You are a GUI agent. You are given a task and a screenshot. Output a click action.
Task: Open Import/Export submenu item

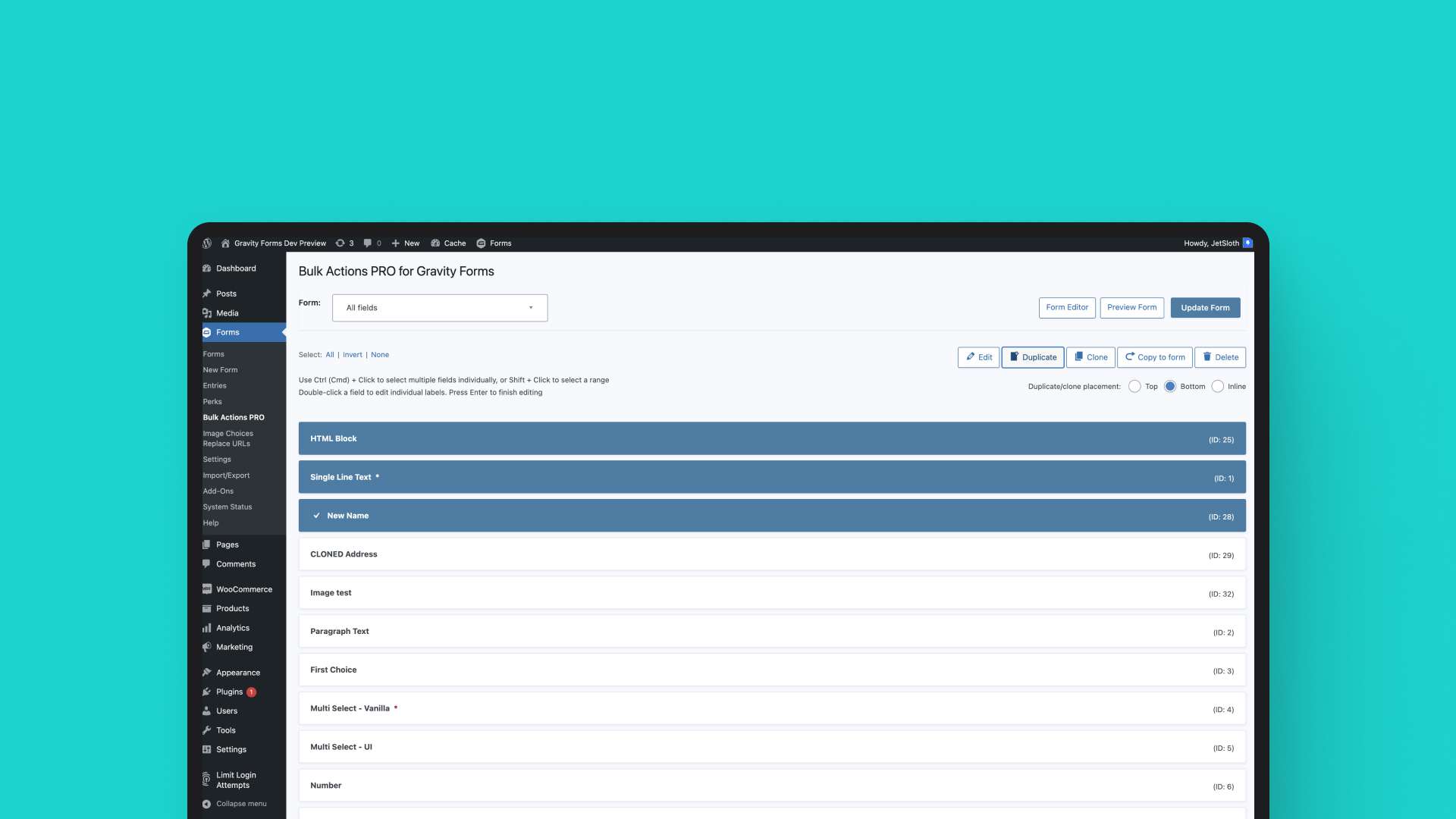point(226,475)
